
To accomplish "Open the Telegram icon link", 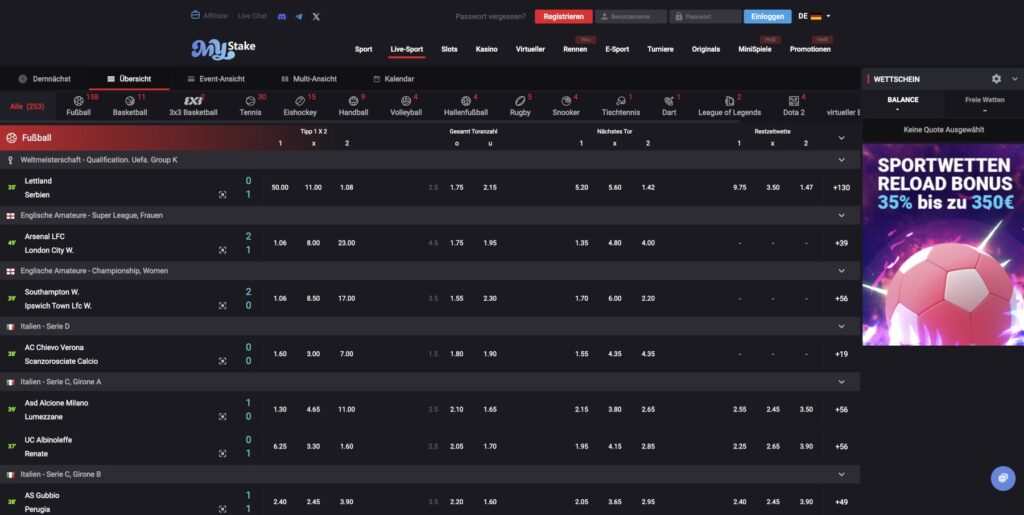I will (298, 16).
